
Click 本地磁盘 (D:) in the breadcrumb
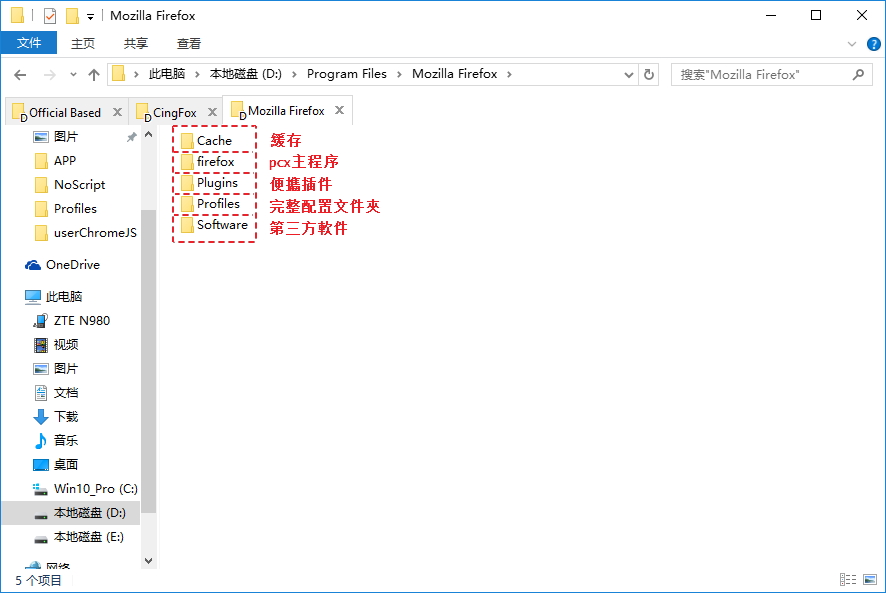246,74
